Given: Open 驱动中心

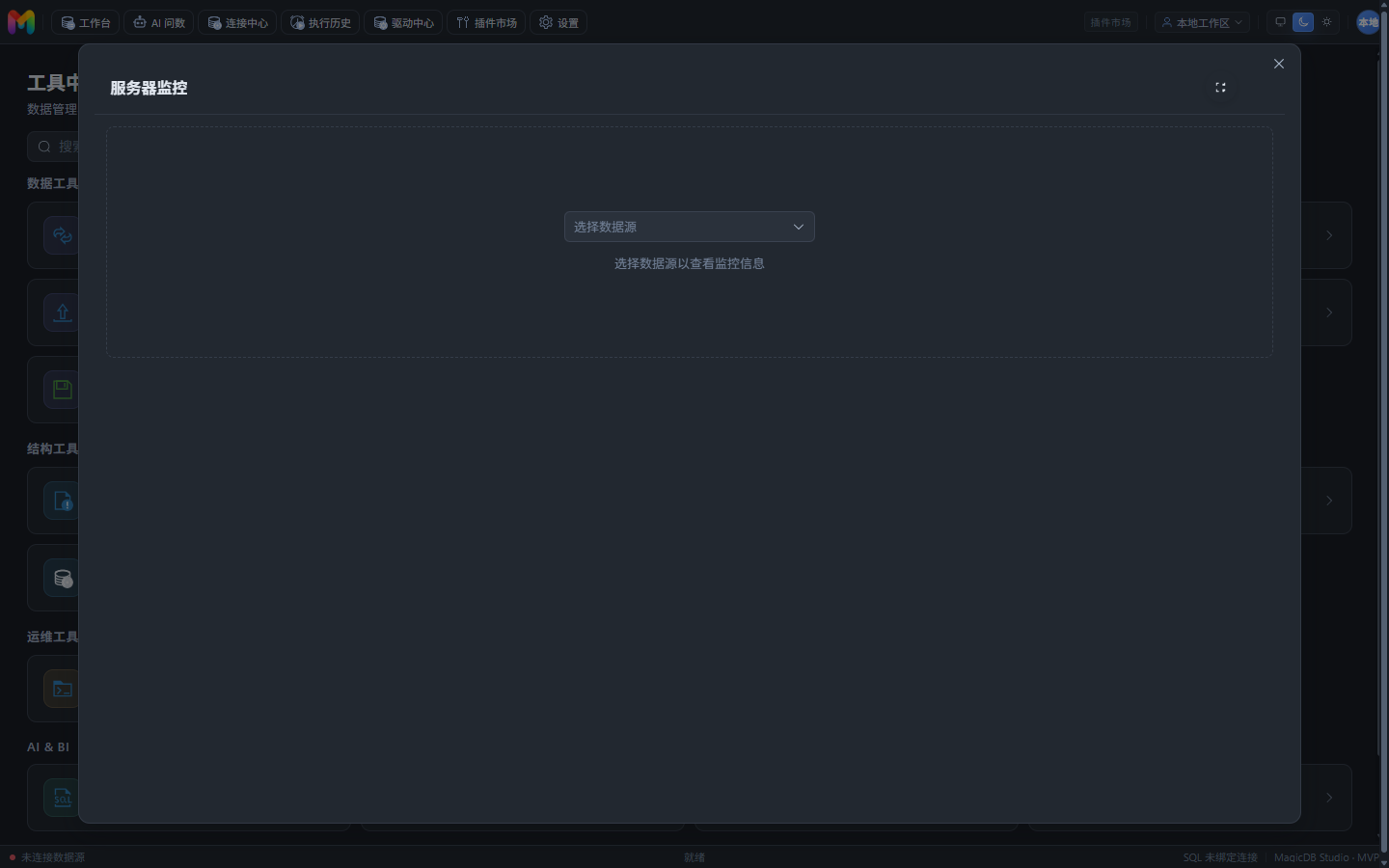Looking at the screenshot, I should coord(403,22).
